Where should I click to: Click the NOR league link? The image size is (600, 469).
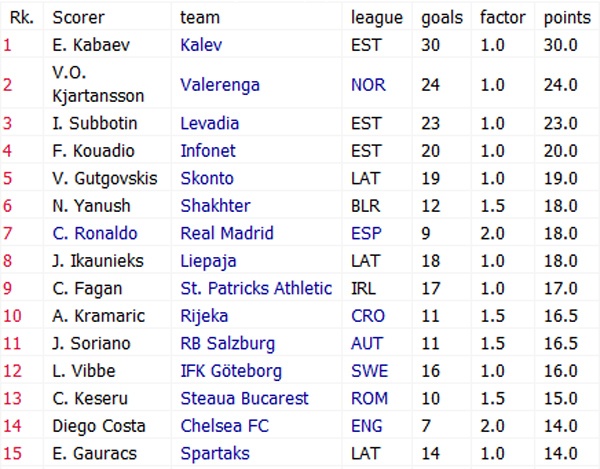point(368,84)
